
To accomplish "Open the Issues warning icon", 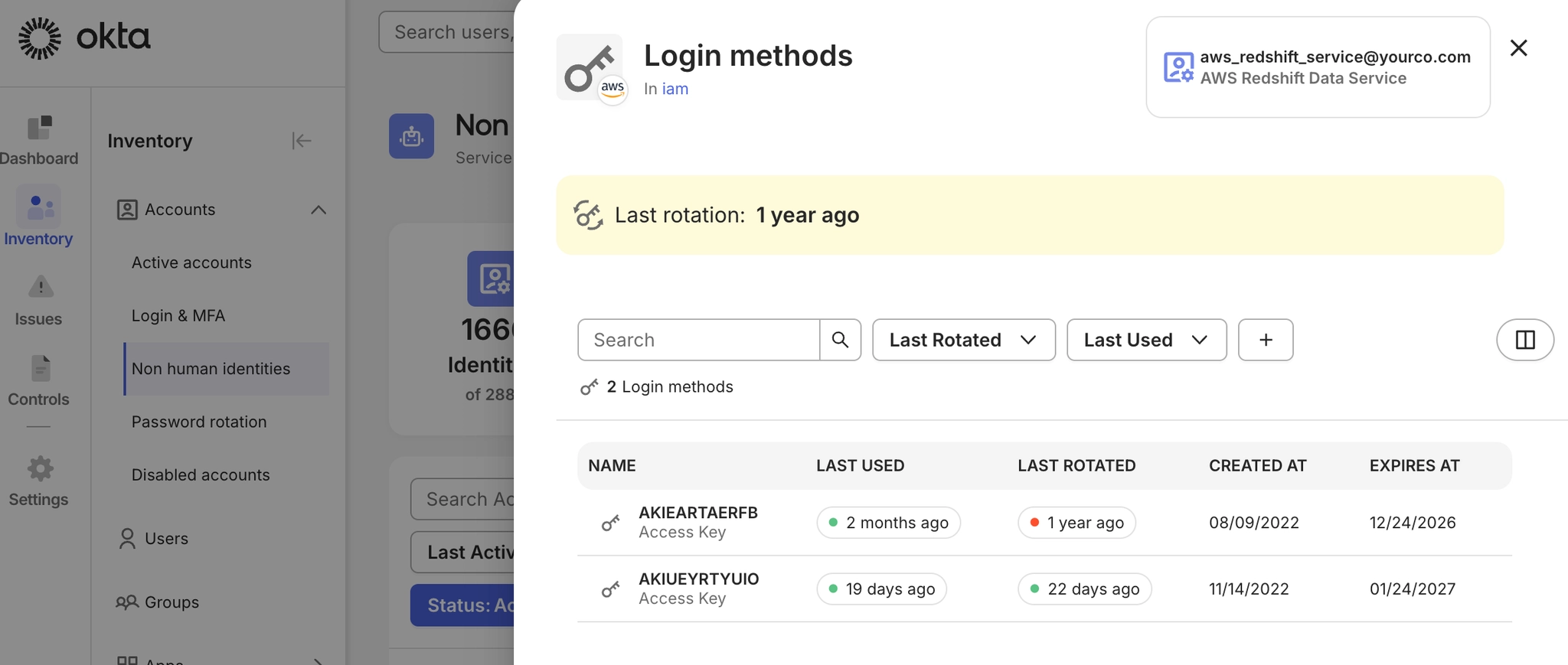I will tap(40, 287).
